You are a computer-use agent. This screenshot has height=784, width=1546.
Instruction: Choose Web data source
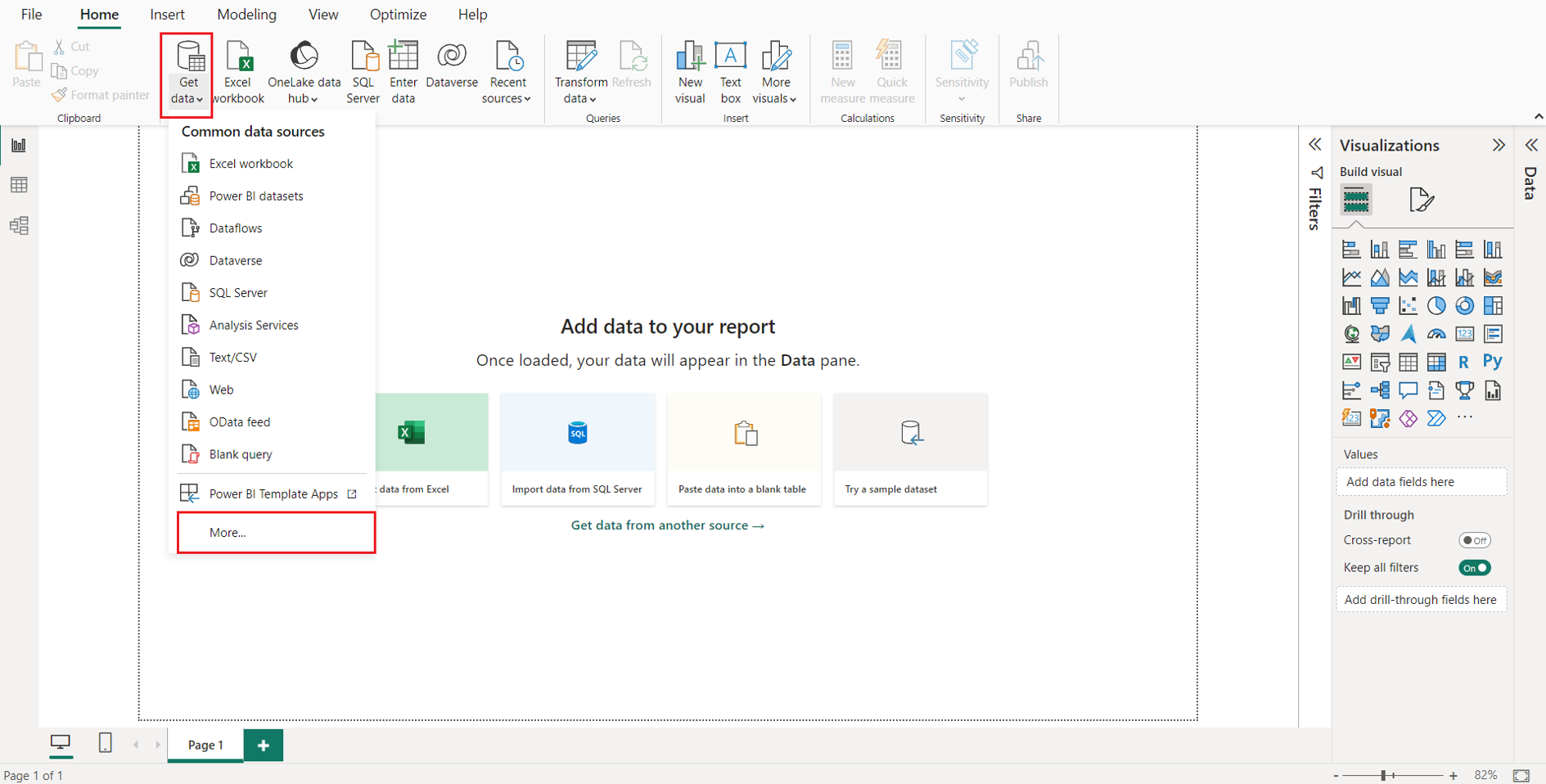(272, 390)
